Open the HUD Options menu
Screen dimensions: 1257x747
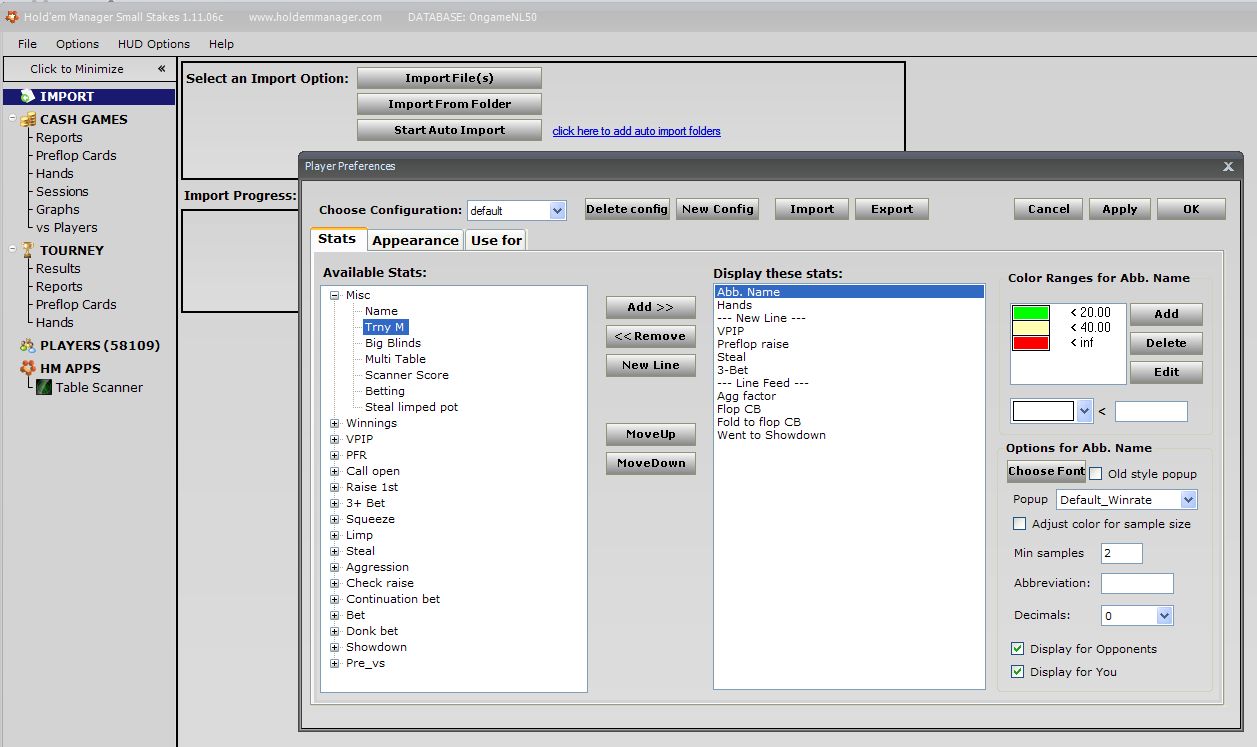pos(153,44)
